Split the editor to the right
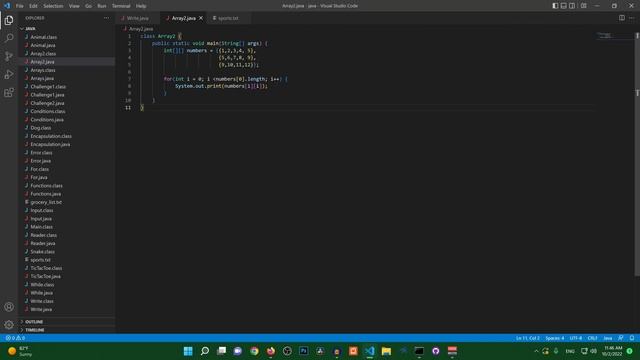 pyautogui.click(x=622, y=18)
